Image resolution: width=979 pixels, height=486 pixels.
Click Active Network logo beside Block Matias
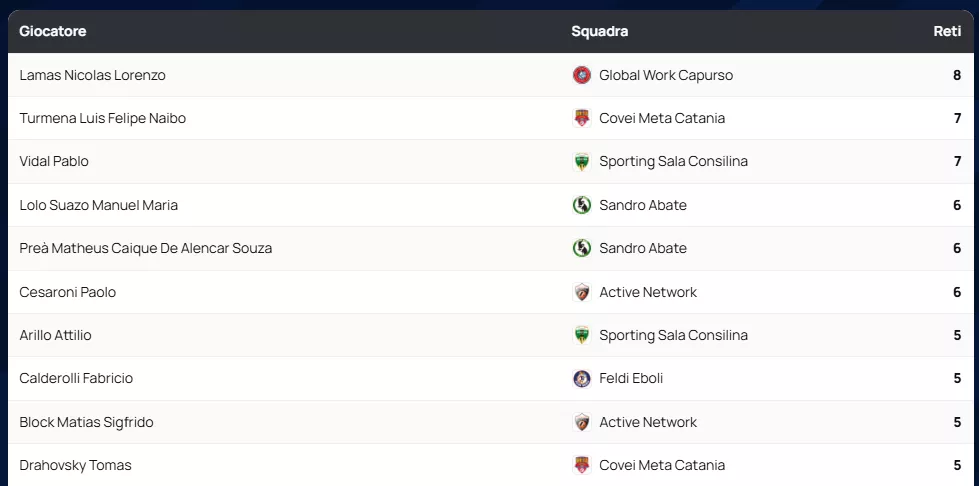581,422
